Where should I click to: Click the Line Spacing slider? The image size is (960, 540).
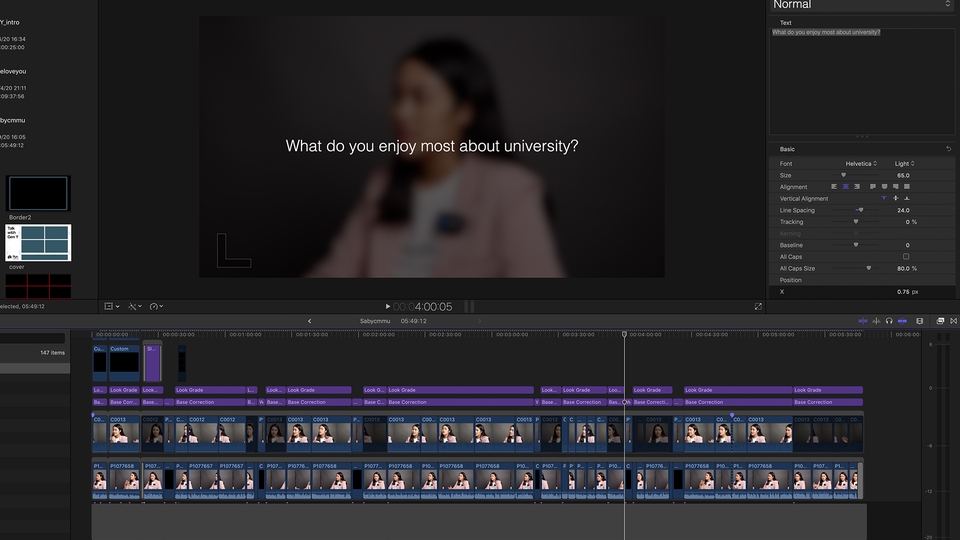[860, 210]
